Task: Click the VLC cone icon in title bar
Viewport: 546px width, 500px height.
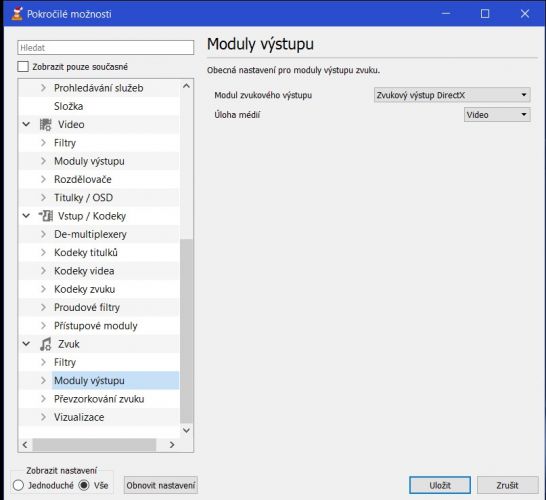Action: 16,14
